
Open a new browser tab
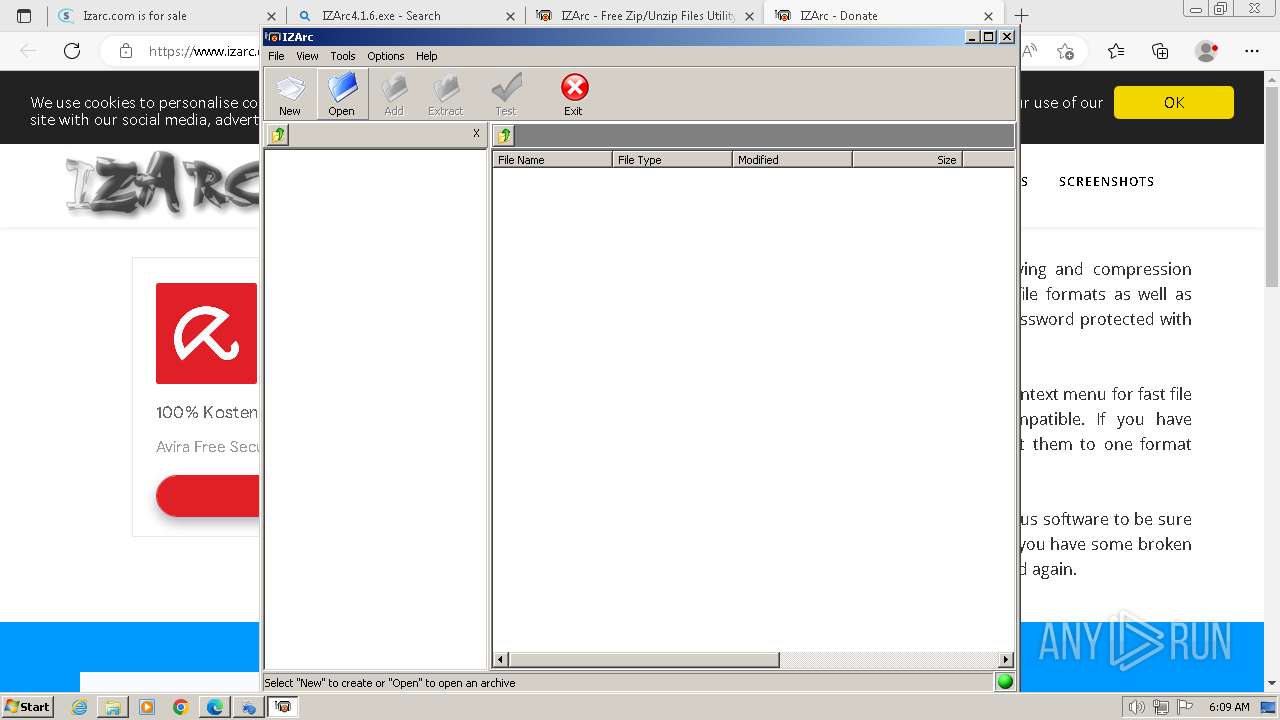coord(1021,16)
